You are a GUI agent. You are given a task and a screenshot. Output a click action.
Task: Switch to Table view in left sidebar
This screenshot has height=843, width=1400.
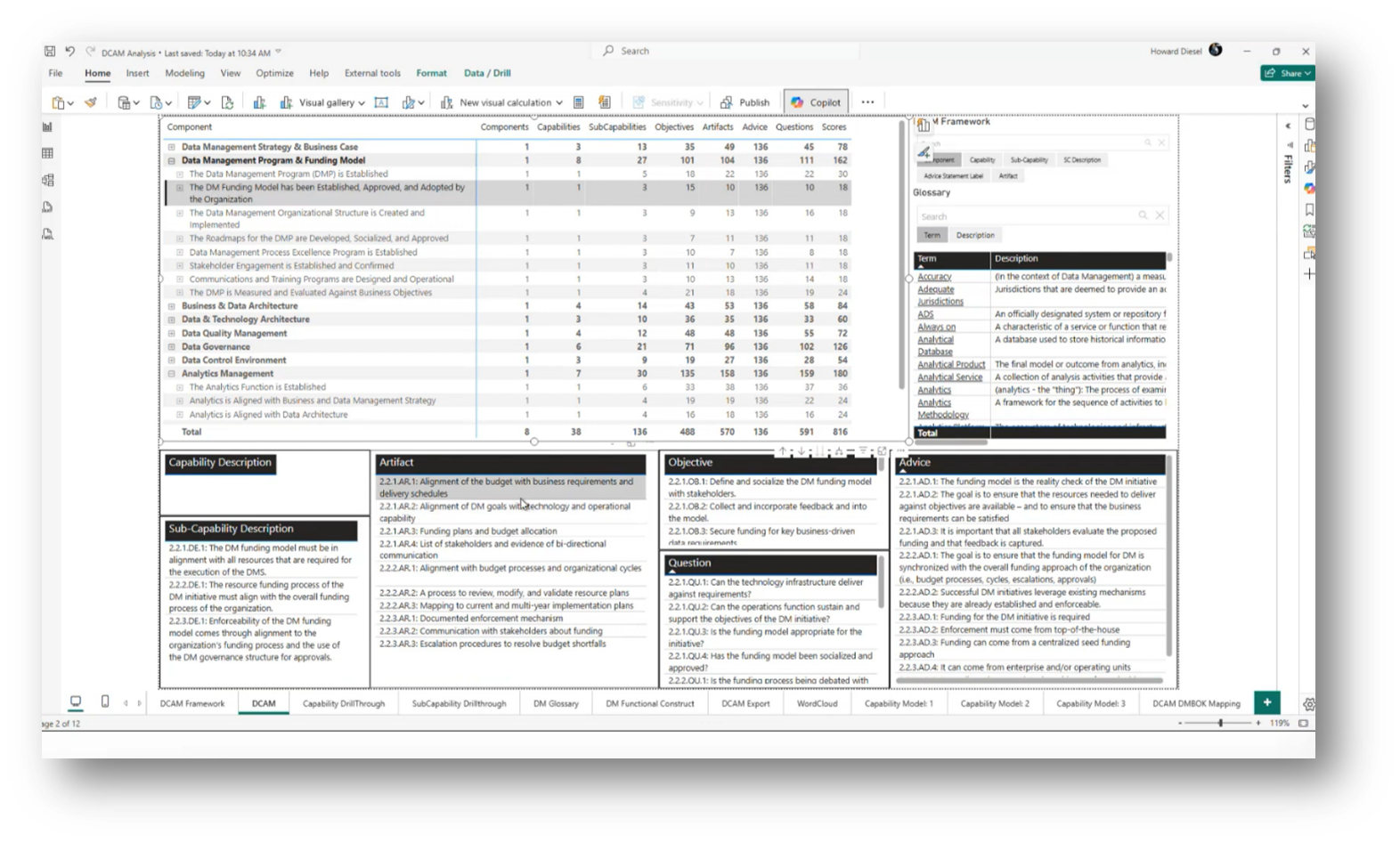click(x=47, y=153)
